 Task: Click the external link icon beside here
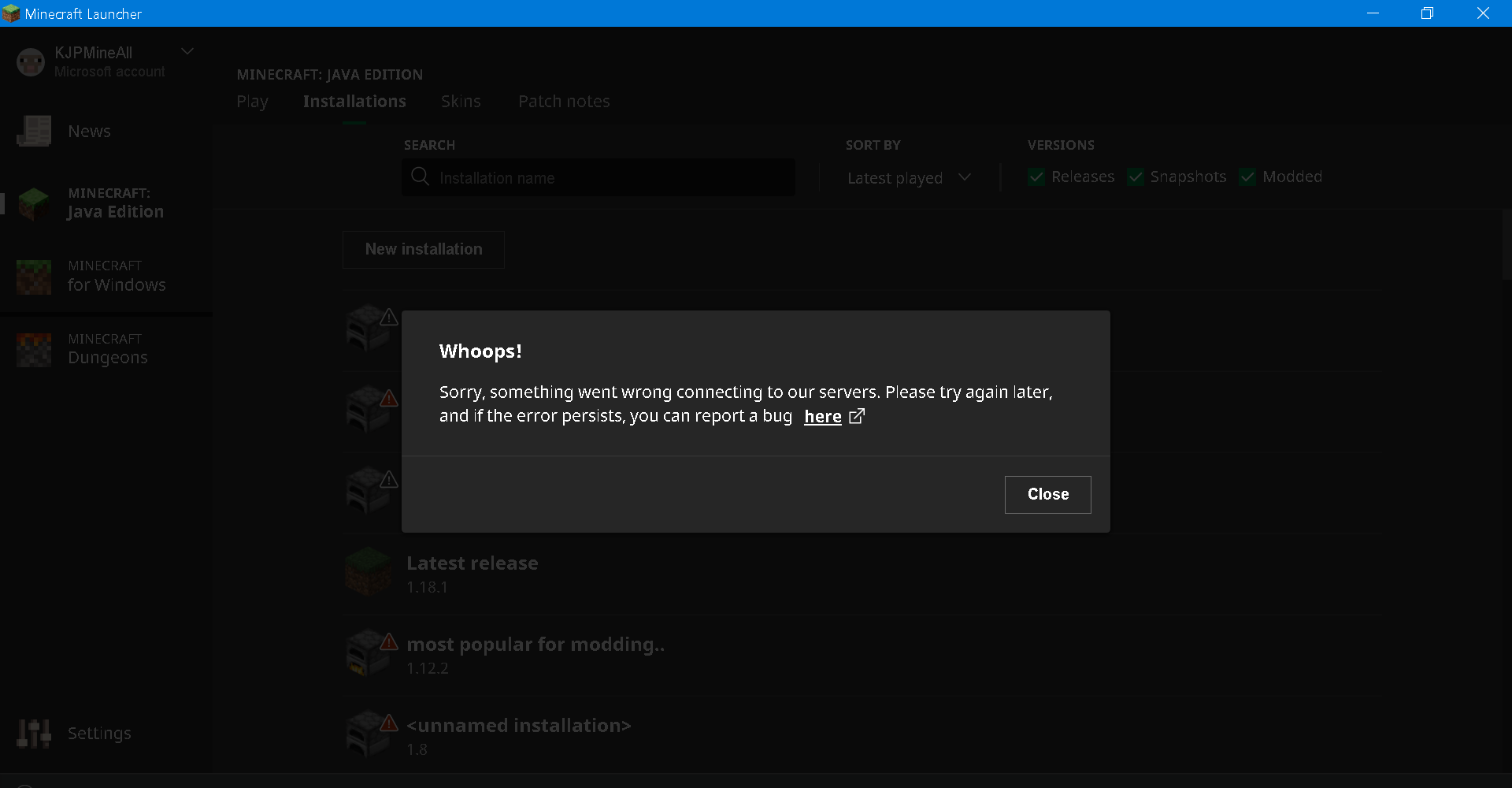coord(857,416)
